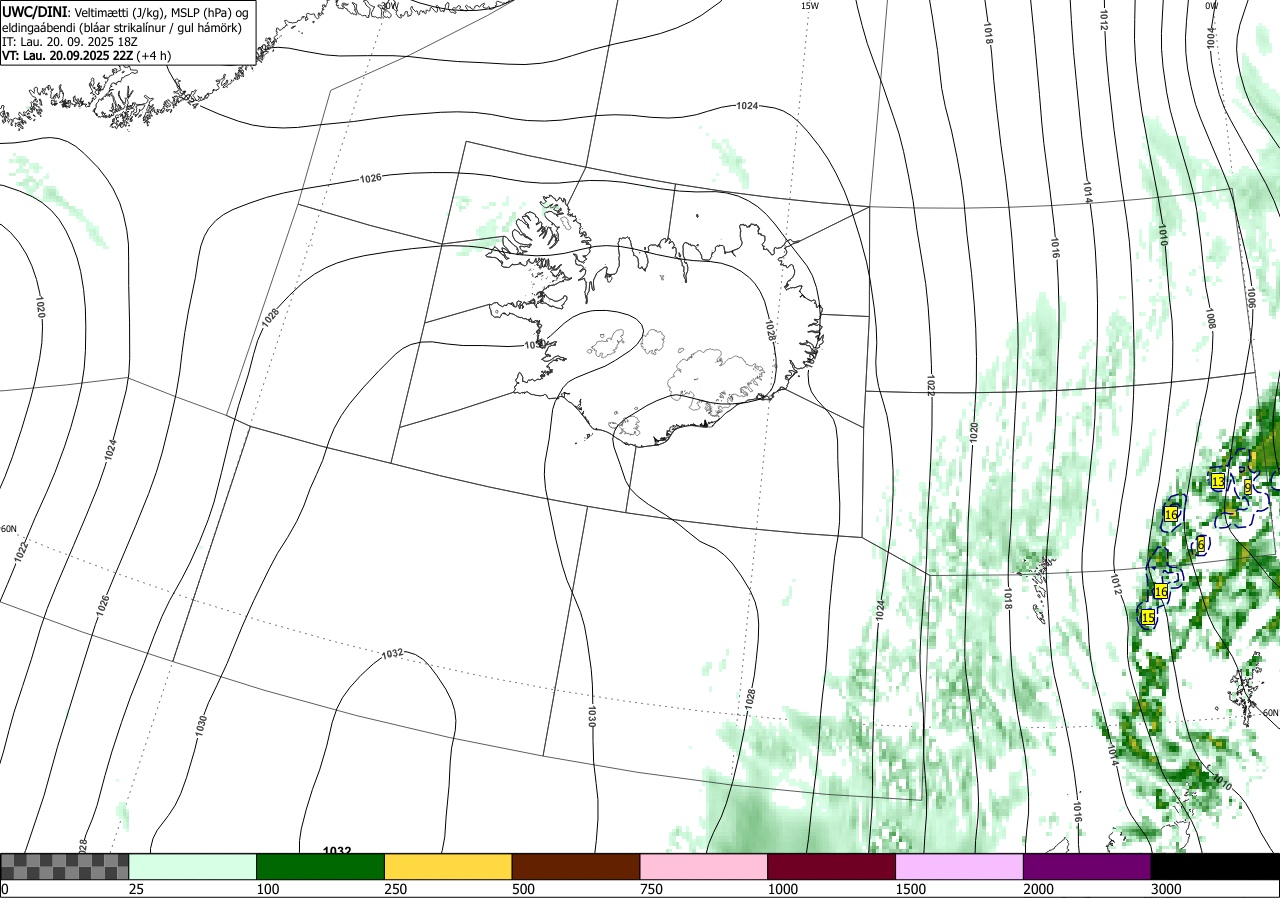
Task: Click legend scale value 500
Action: pos(524,889)
